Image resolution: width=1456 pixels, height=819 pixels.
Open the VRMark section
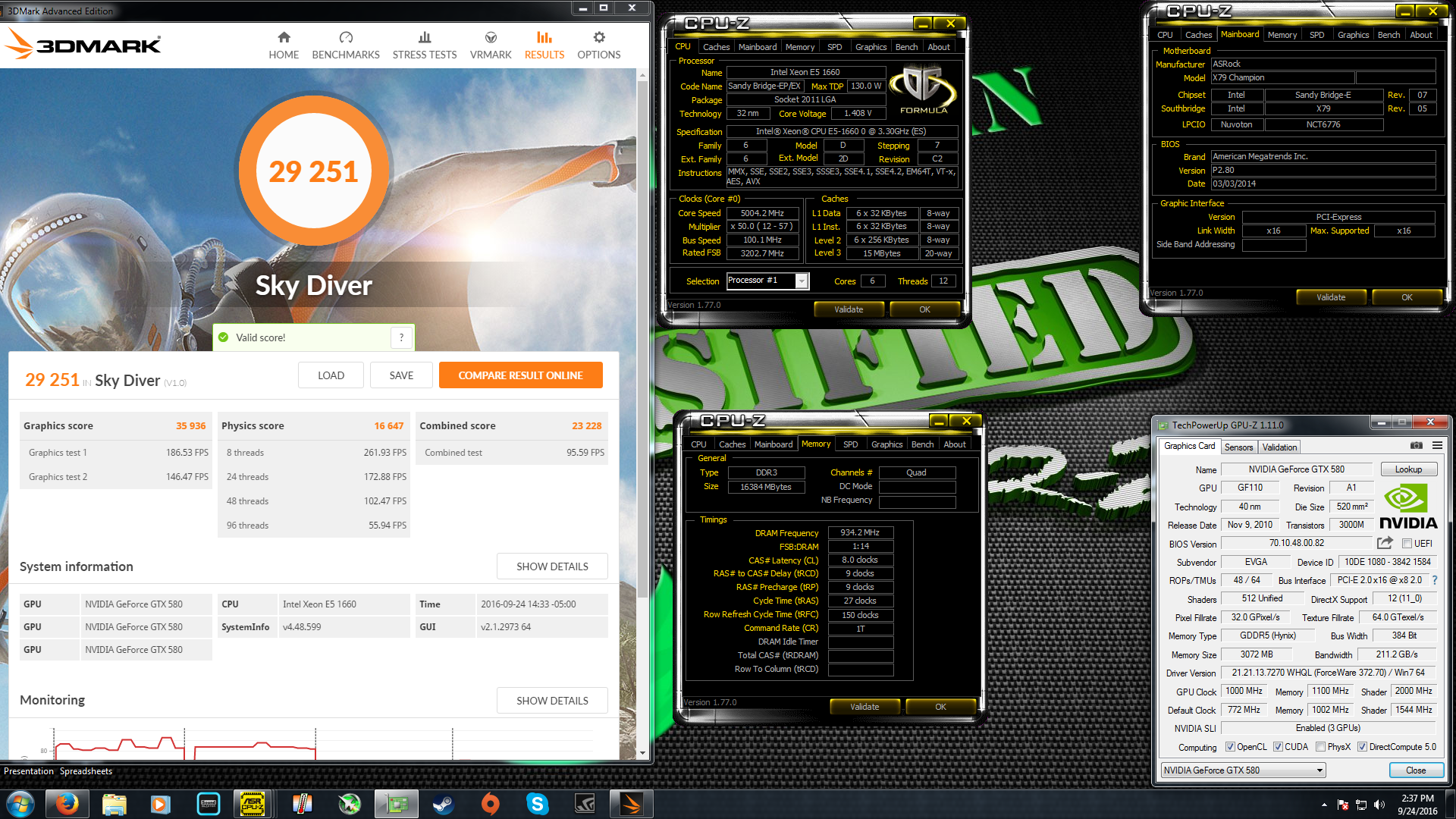click(491, 45)
